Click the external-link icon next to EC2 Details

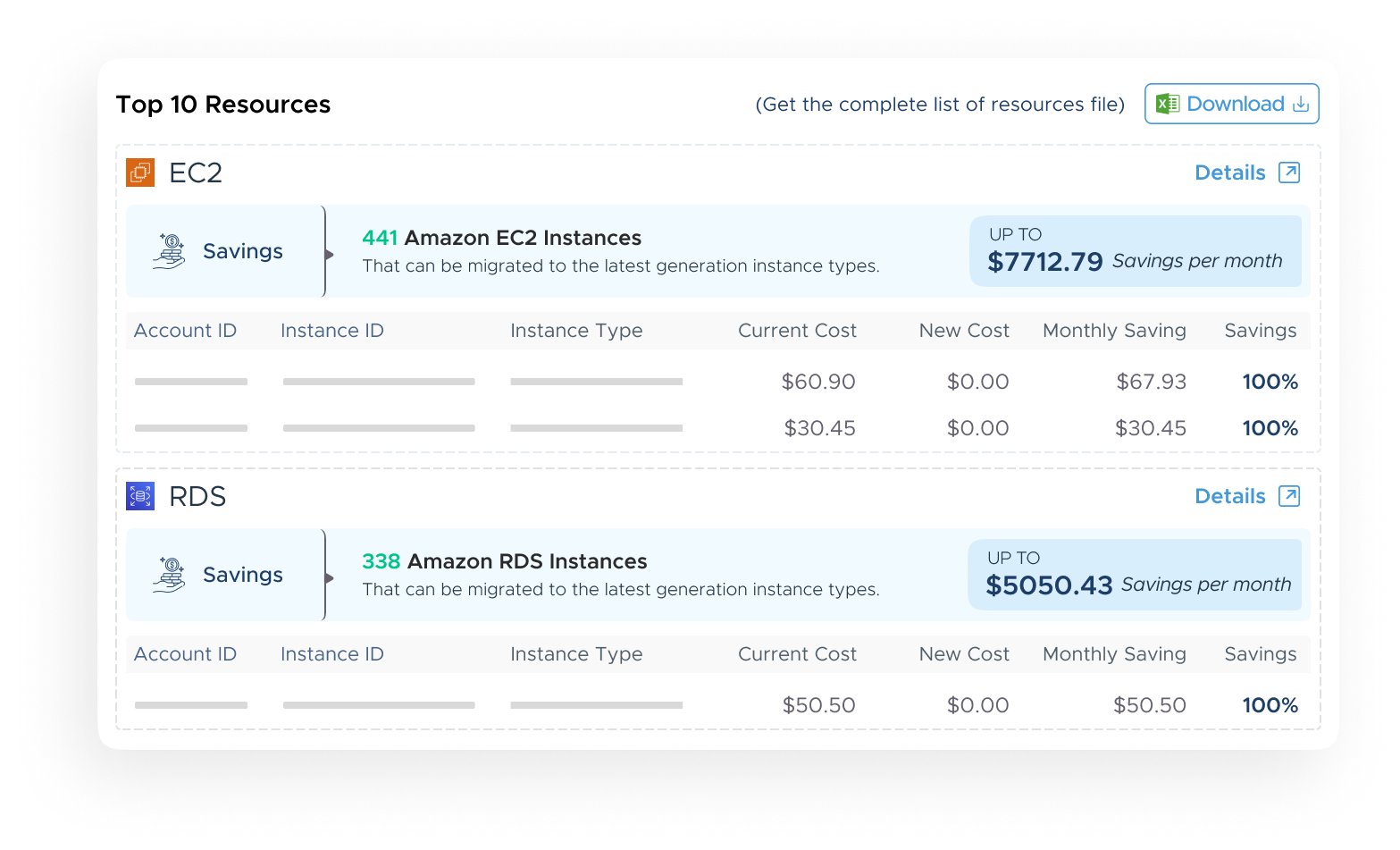click(x=1288, y=172)
